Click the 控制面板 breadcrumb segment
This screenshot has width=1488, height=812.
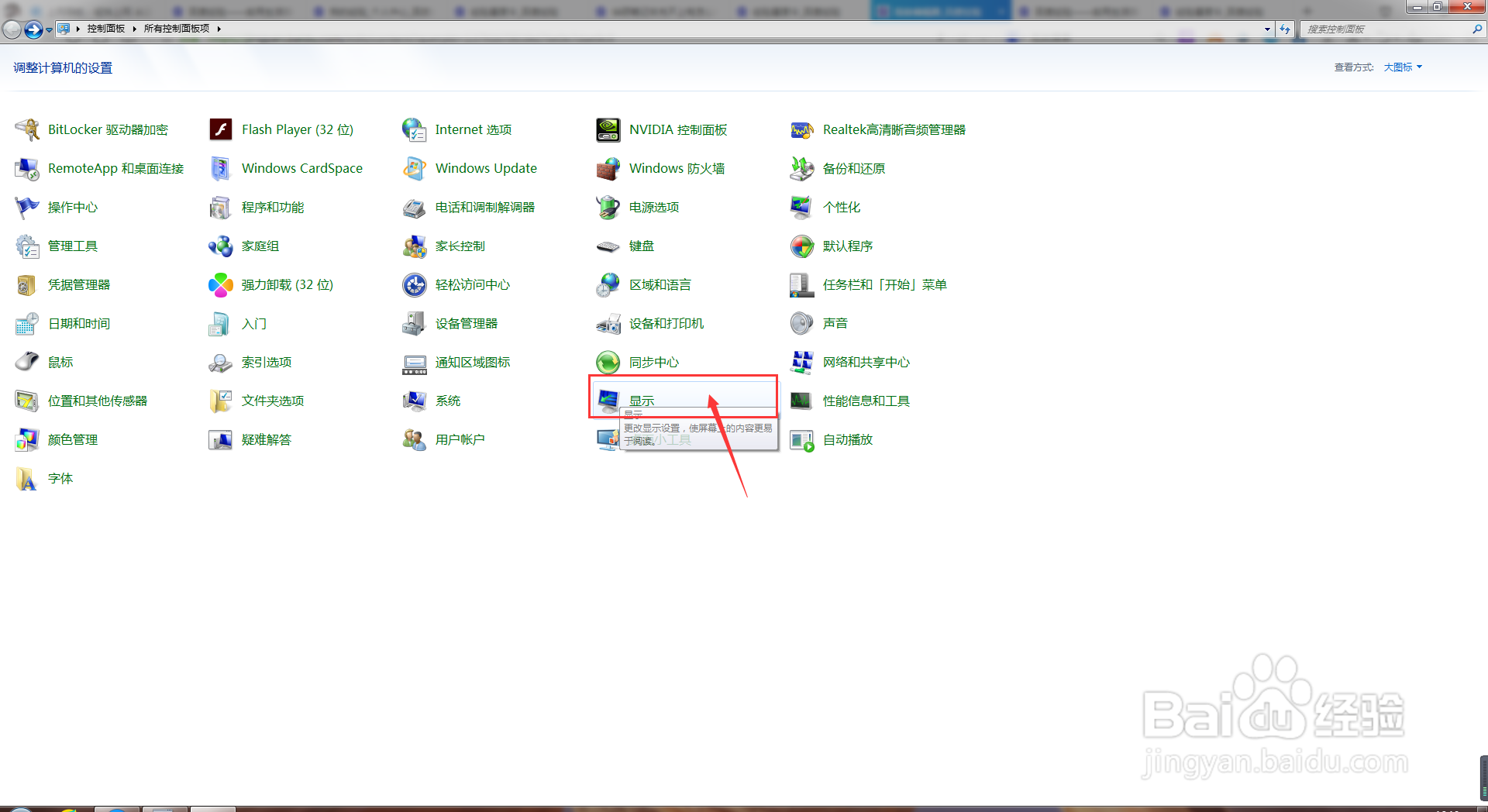click(106, 29)
